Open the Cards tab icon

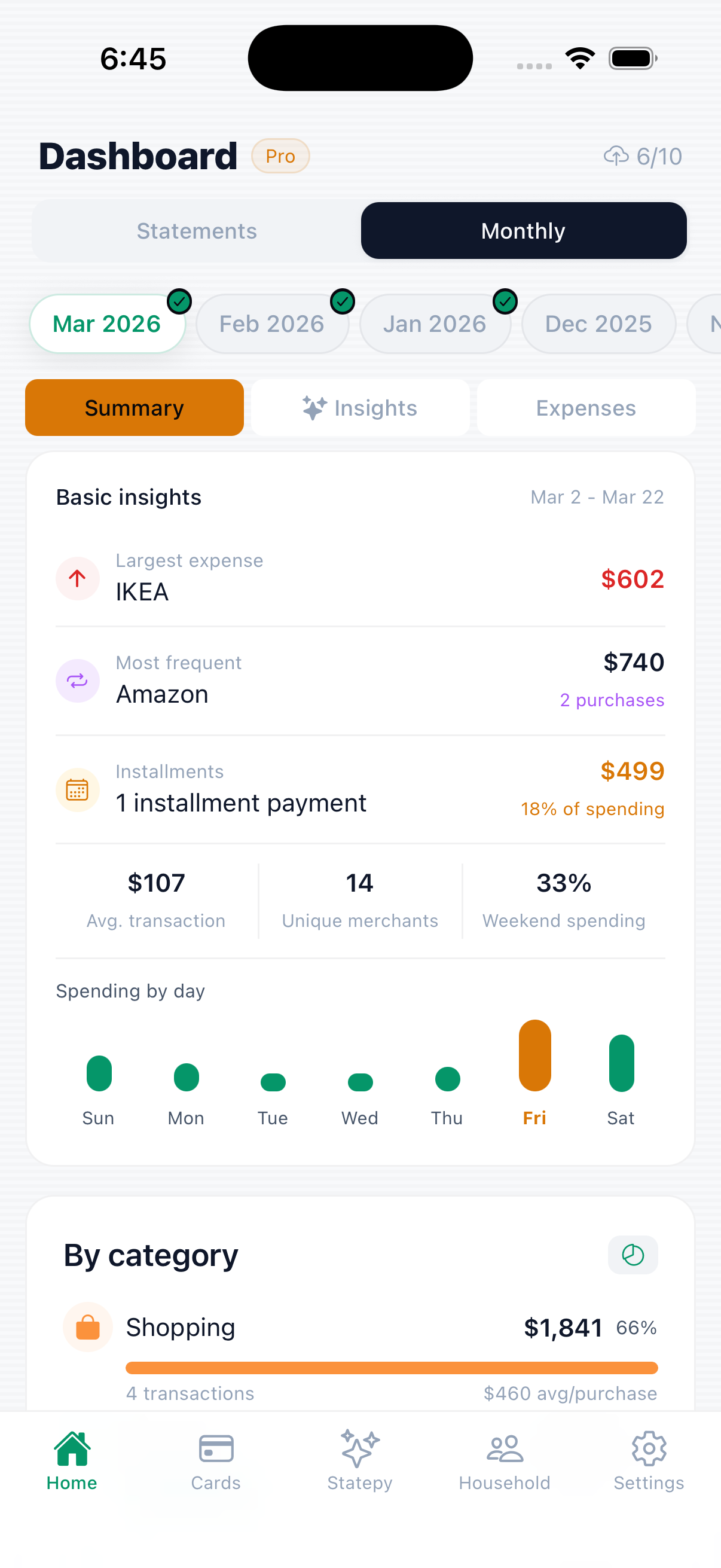(216, 1448)
